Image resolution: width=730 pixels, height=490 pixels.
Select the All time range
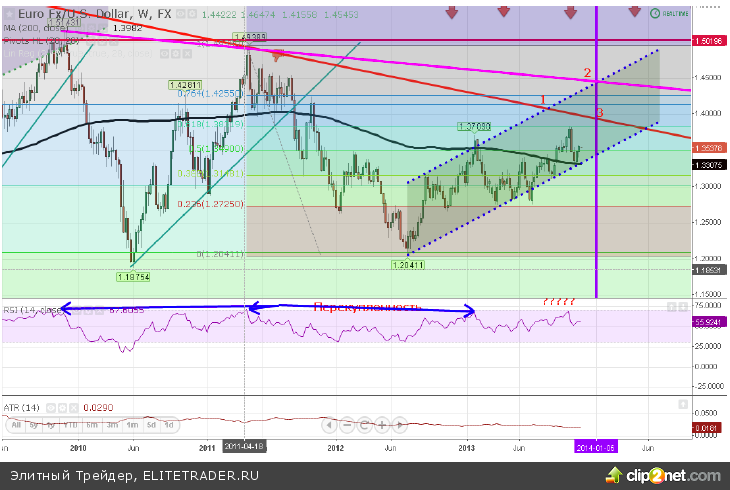[x=15, y=425]
